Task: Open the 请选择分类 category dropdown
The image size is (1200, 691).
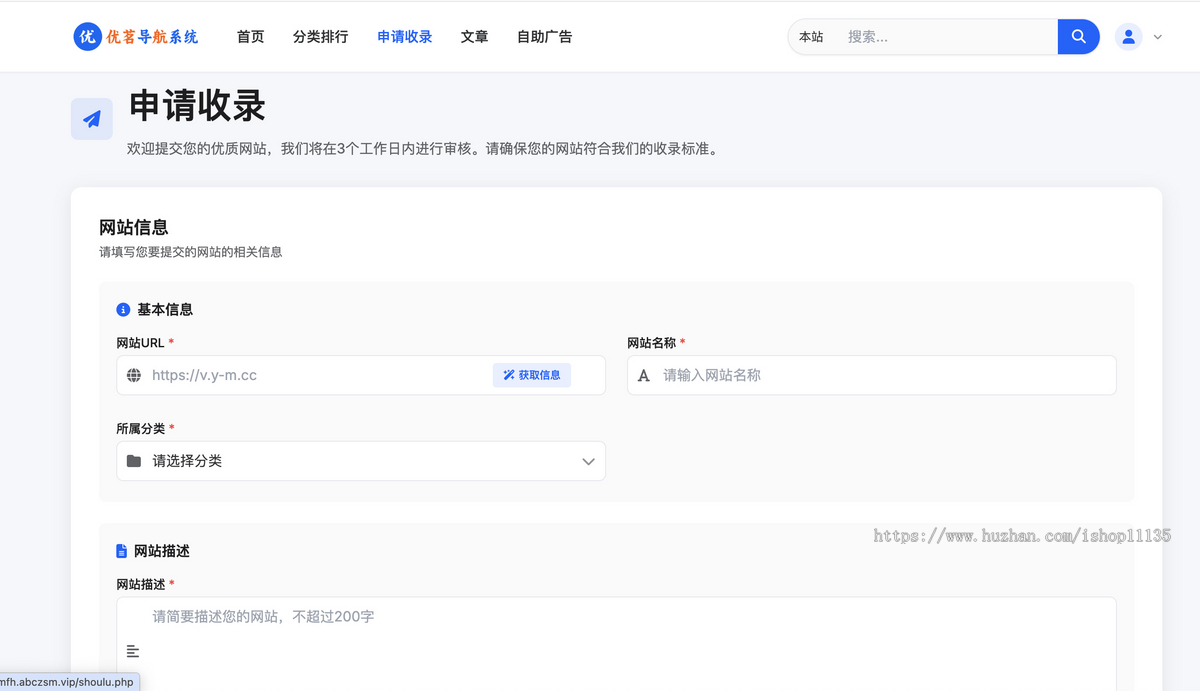Action: click(x=361, y=461)
